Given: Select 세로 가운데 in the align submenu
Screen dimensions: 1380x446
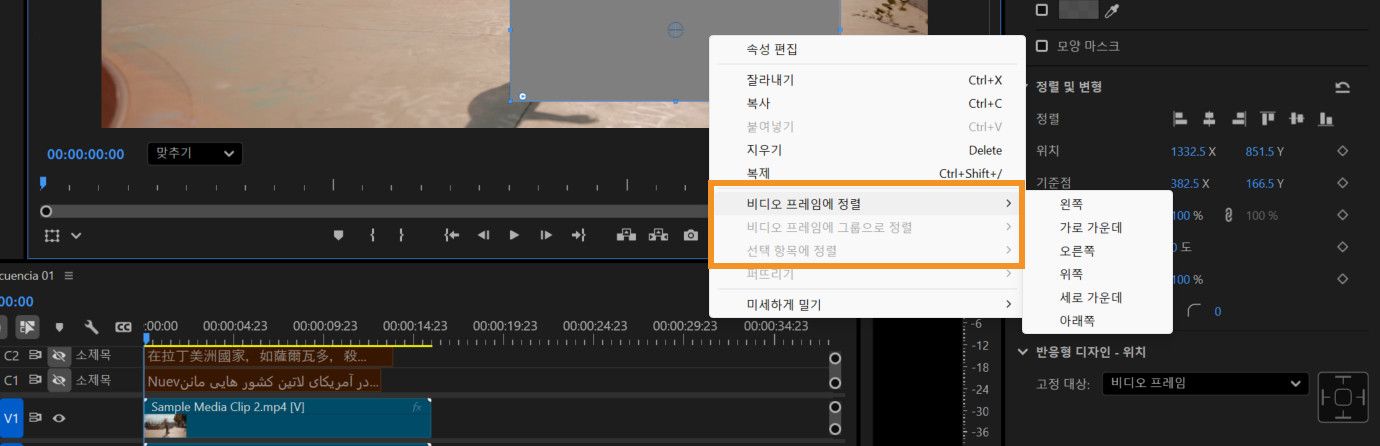Looking at the screenshot, I should 1097,297.
